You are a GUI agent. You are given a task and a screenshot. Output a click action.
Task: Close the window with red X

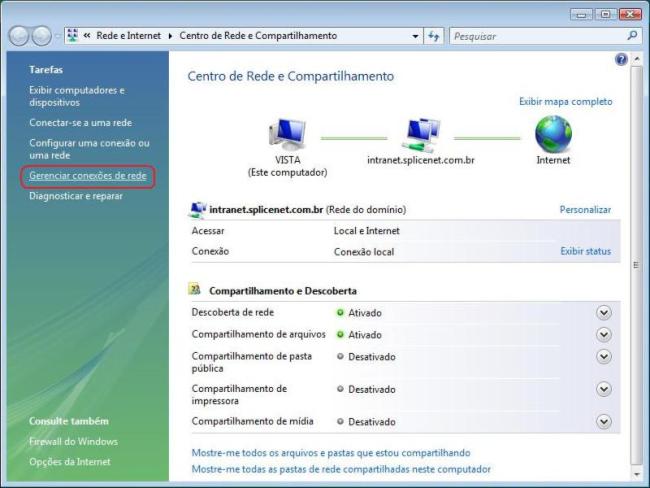point(630,15)
